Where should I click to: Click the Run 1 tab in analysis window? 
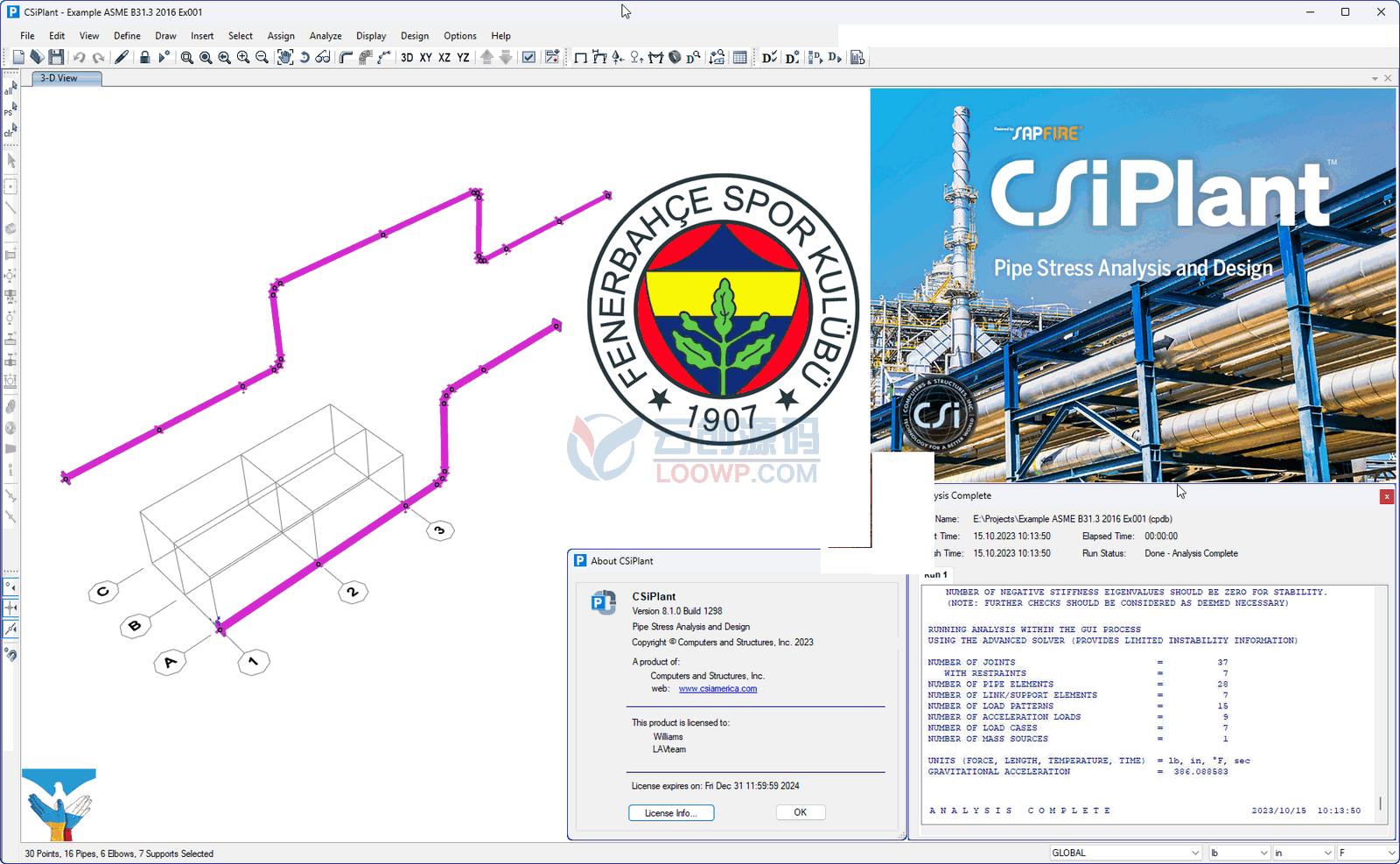pyautogui.click(x=934, y=576)
